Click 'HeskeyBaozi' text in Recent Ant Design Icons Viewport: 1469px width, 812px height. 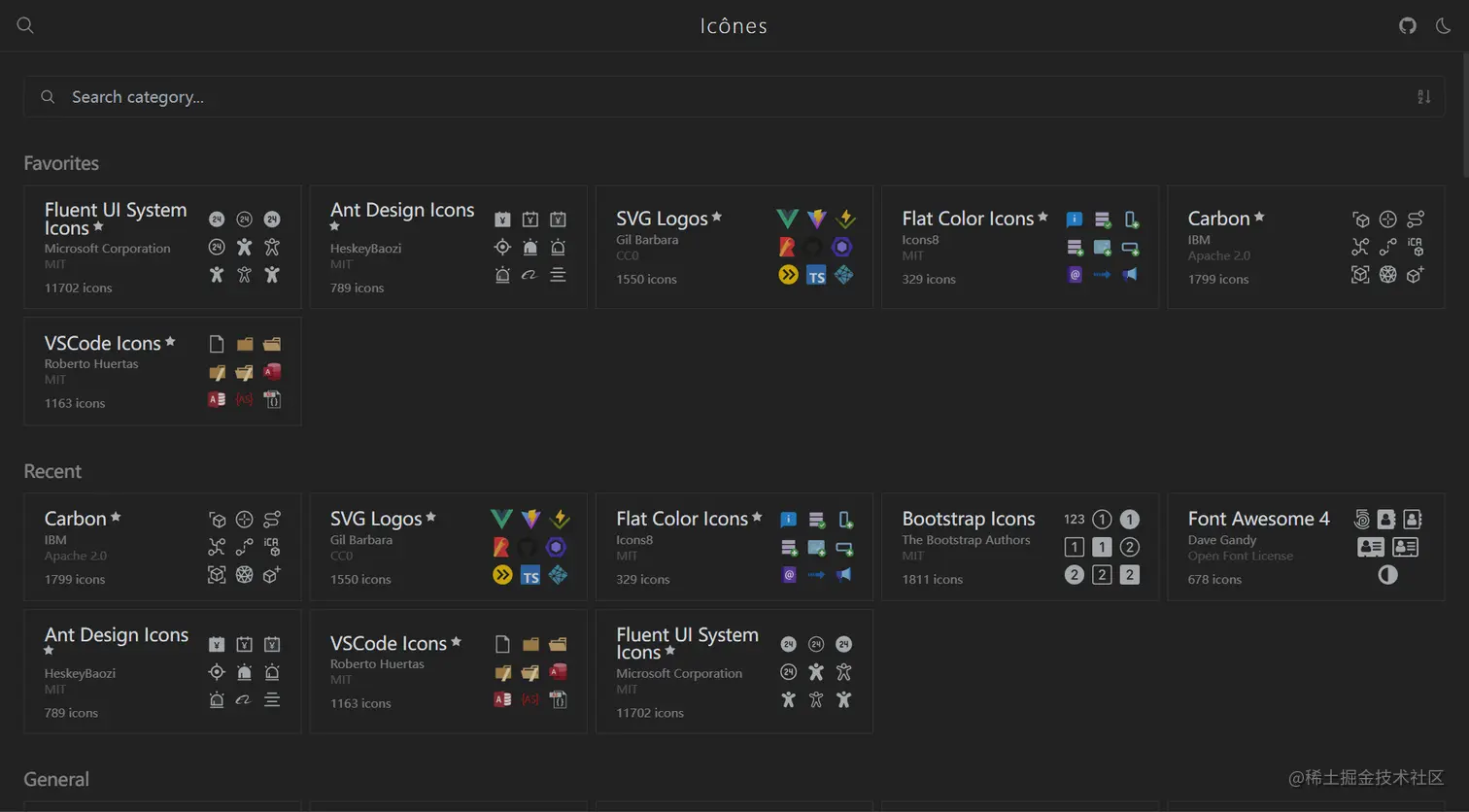pos(80,673)
